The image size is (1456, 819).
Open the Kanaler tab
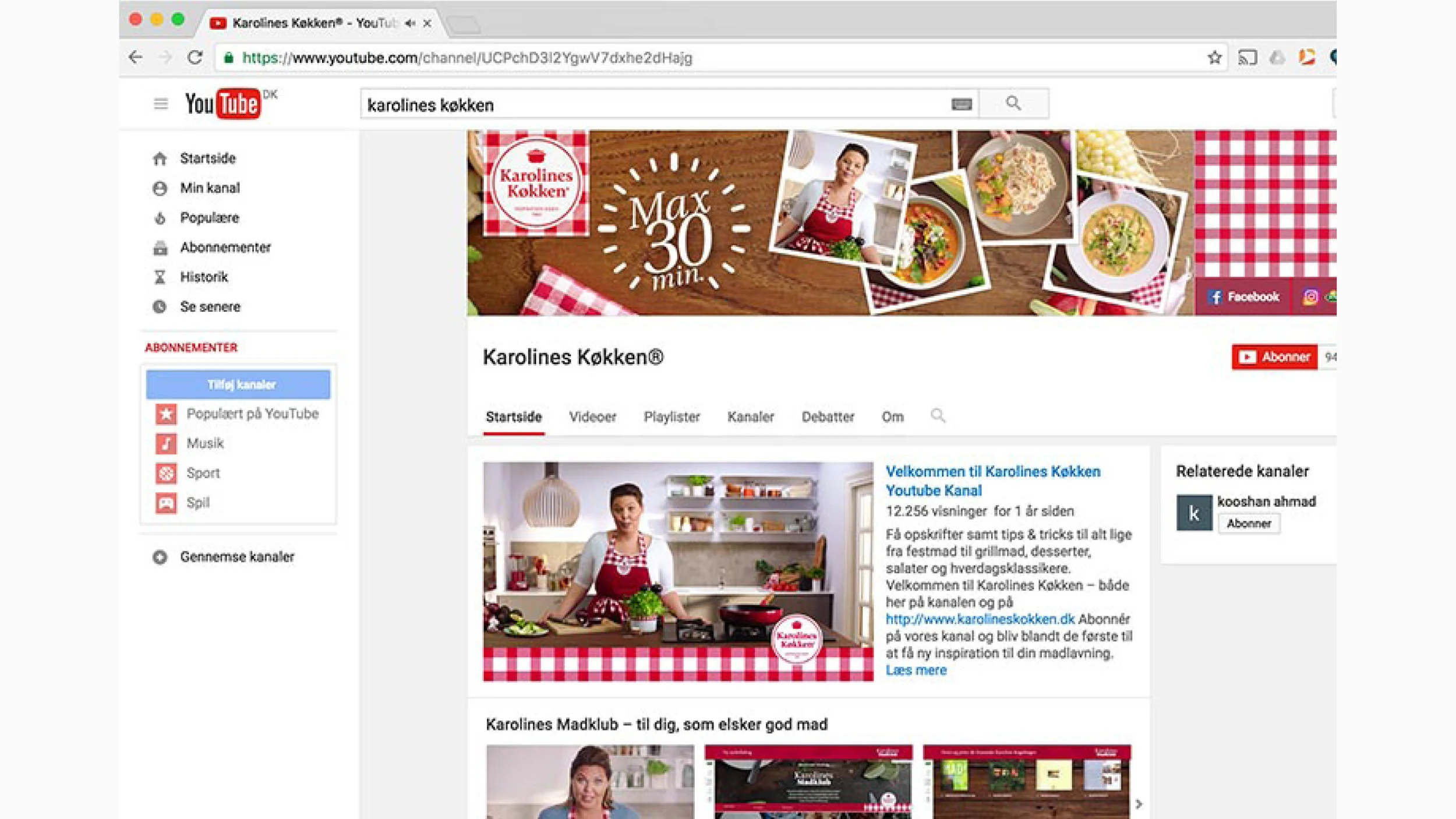pyautogui.click(x=751, y=416)
